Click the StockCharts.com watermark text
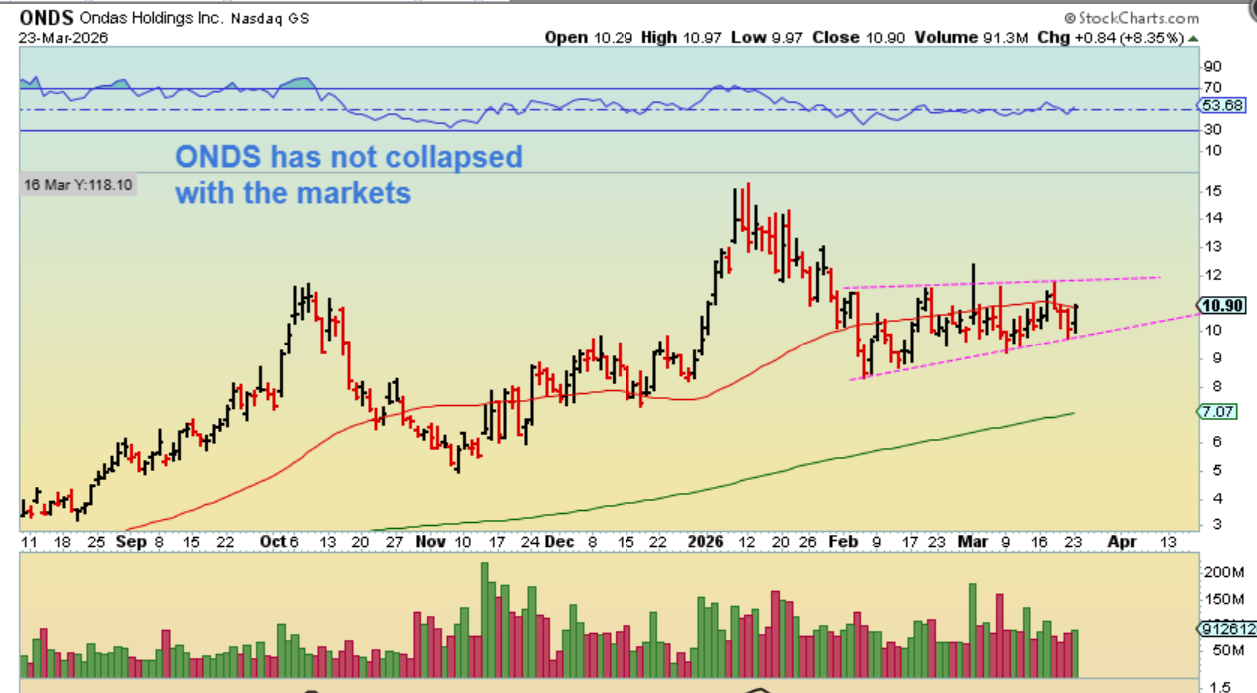1257x693 pixels. pyautogui.click(x=1138, y=18)
